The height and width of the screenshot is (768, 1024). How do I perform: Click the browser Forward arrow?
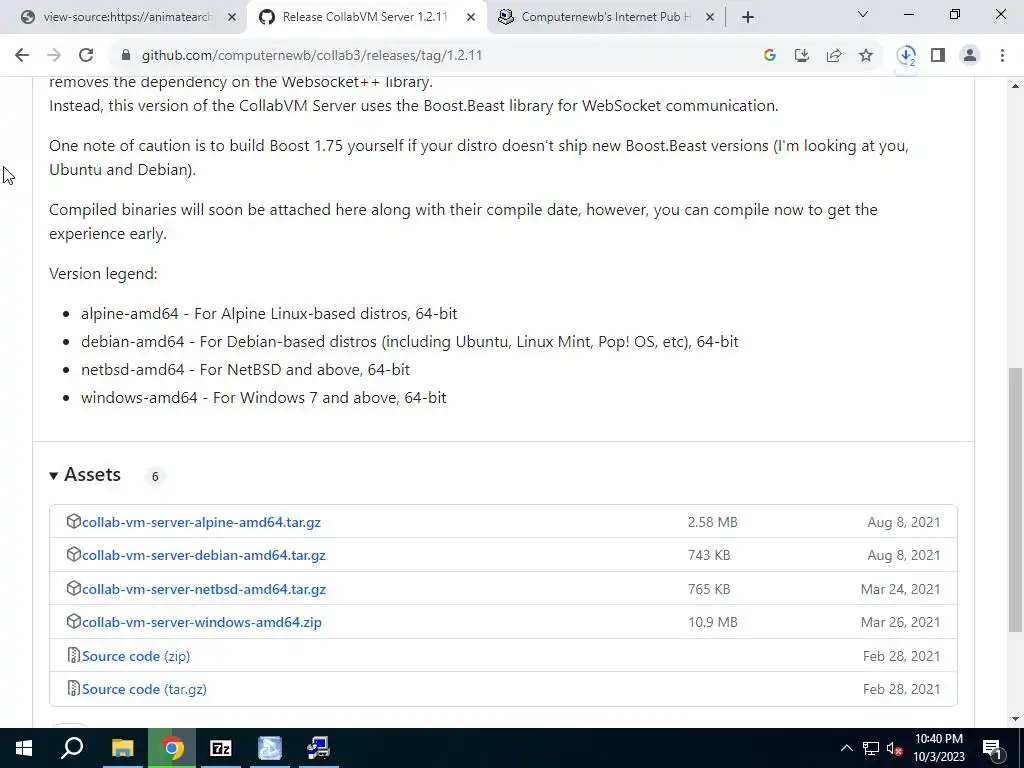point(54,56)
